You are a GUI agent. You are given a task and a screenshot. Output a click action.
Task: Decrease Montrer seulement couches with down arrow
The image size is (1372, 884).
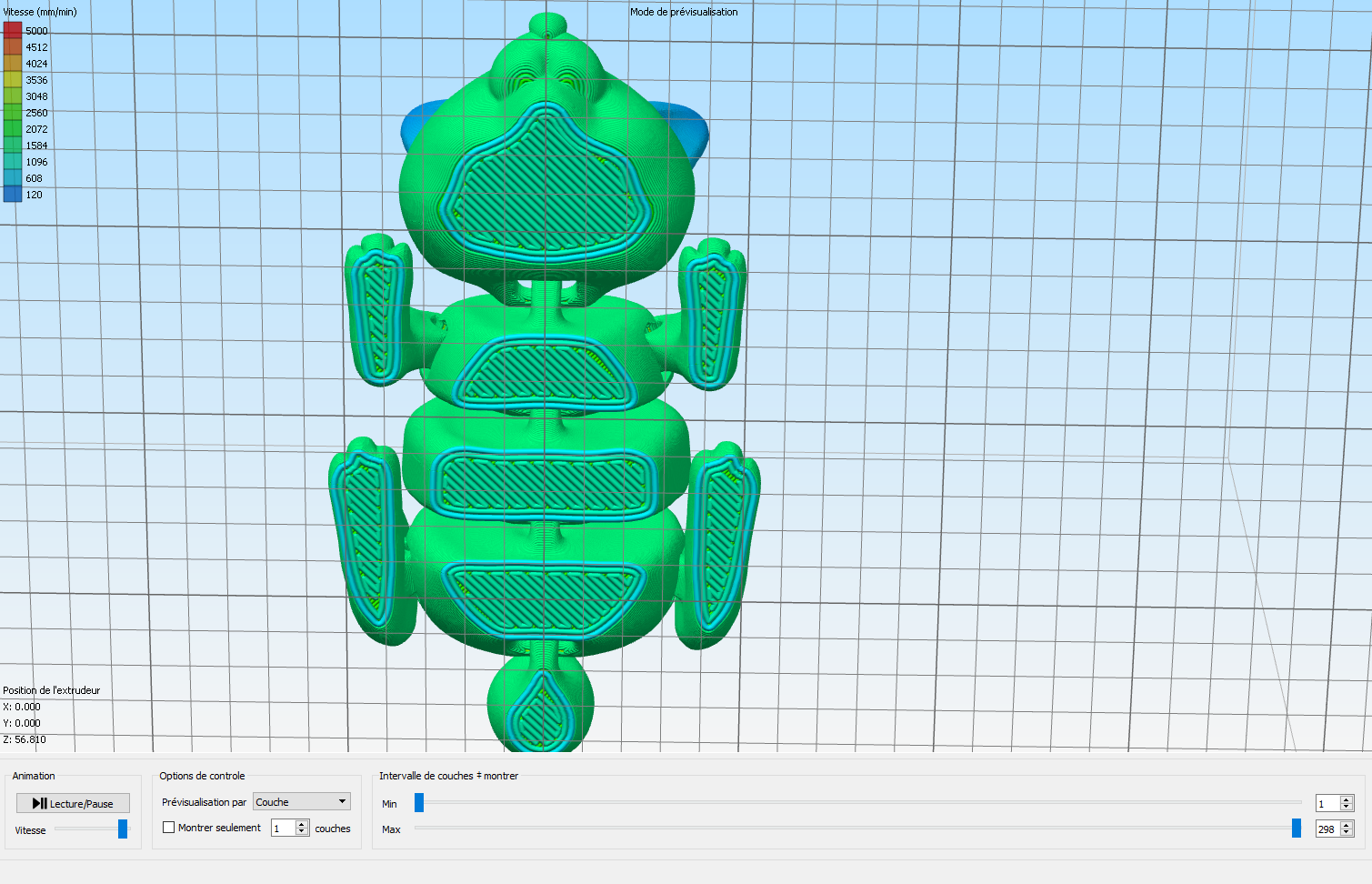click(x=302, y=832)
